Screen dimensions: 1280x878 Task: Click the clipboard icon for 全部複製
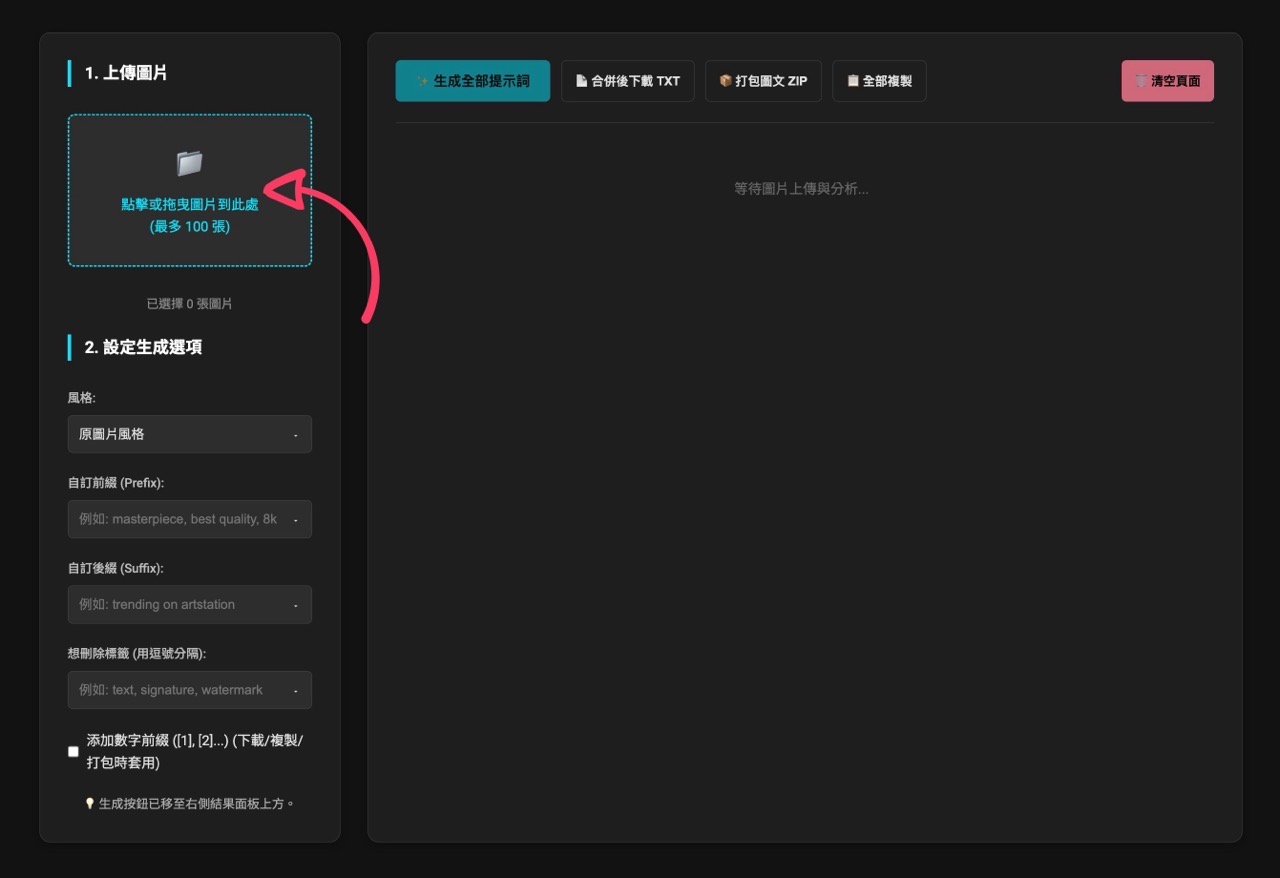(852, 81)
